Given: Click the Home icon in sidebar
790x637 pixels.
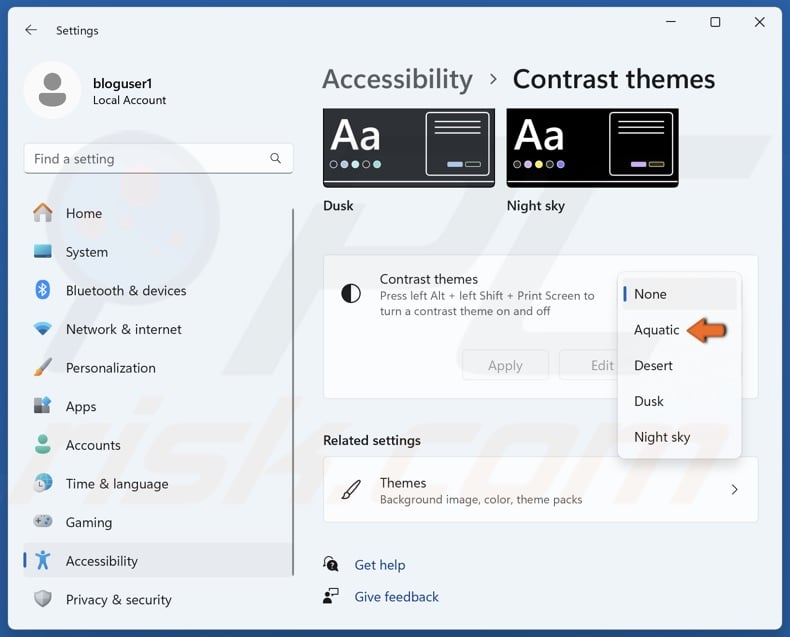Looking at the screenshot, I should (42, 213).
